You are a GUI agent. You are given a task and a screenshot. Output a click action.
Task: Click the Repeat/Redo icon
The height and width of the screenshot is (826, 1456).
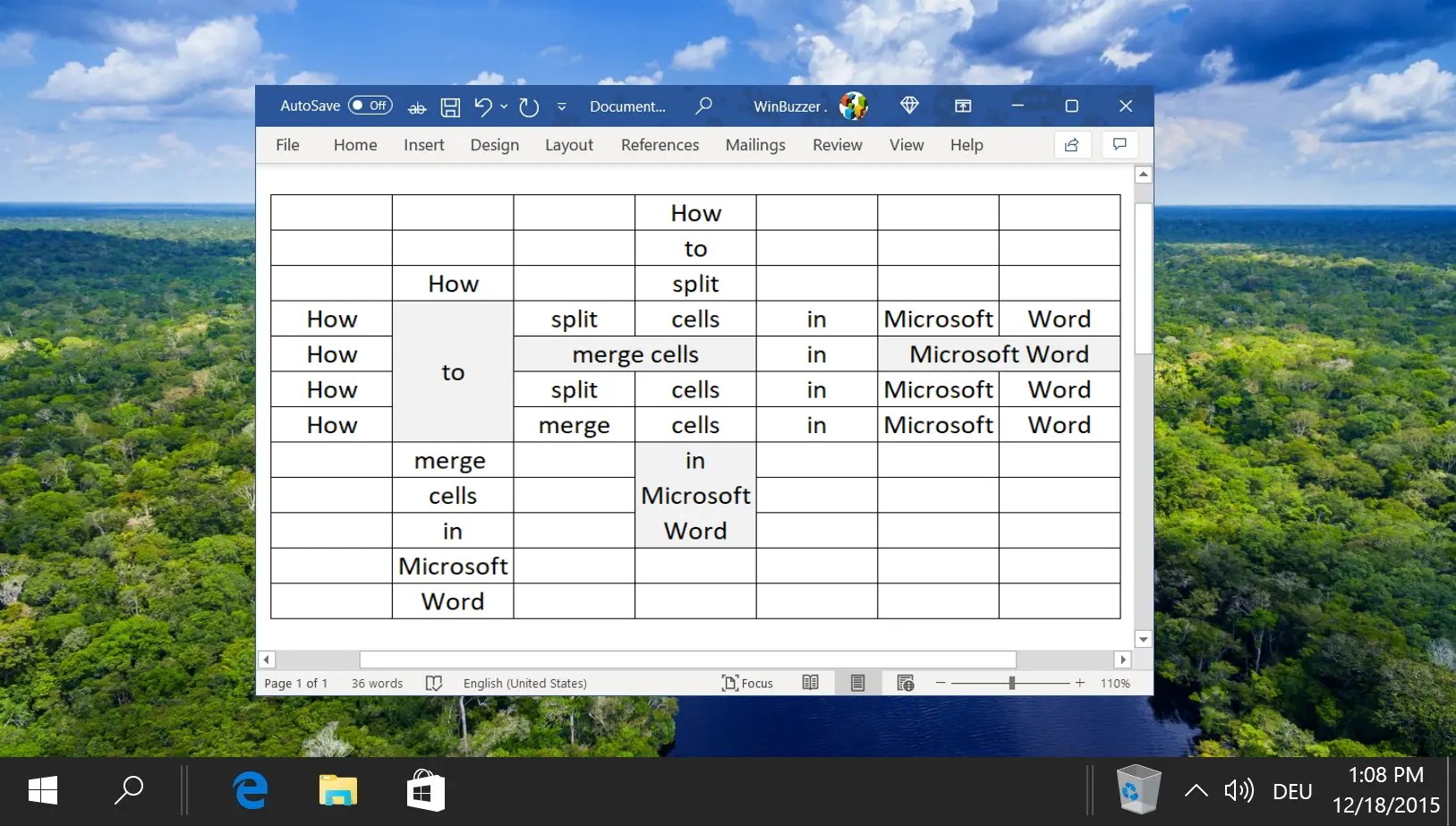pyautogui.click(x=529, y=106)
